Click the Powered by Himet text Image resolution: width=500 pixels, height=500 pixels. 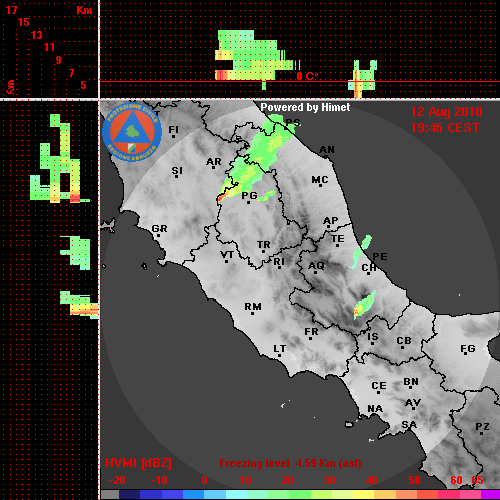(x=305, y=107)
